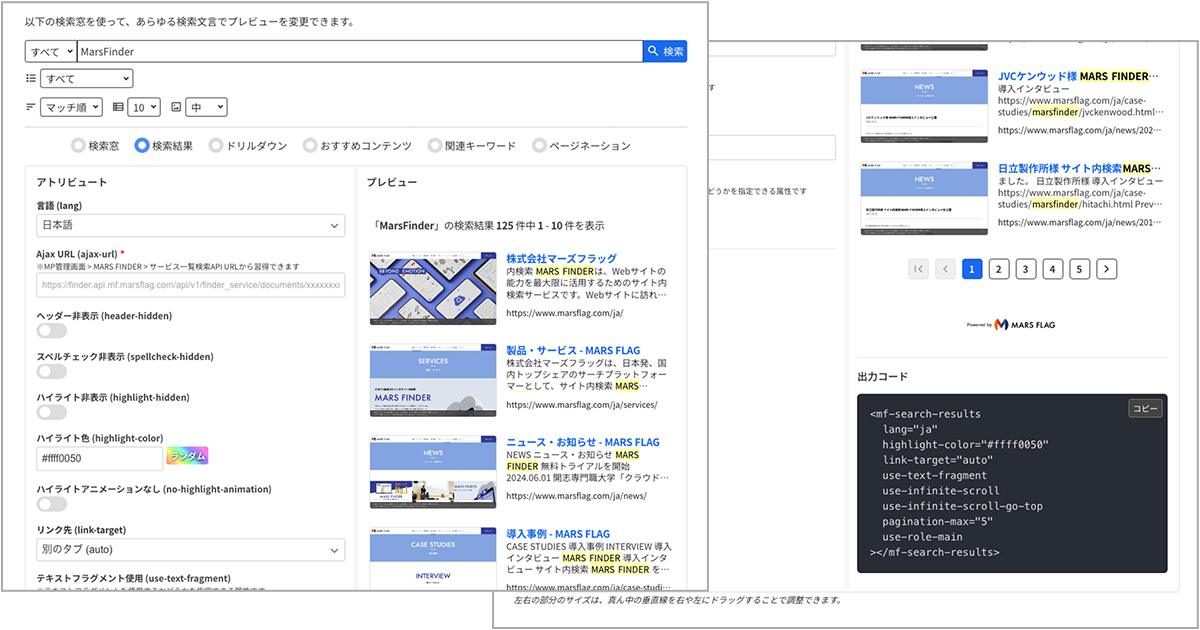The width and height of the screenshot is (1200, 630).
Task: Select pagination page 2
Action: (x=999, y=268)
